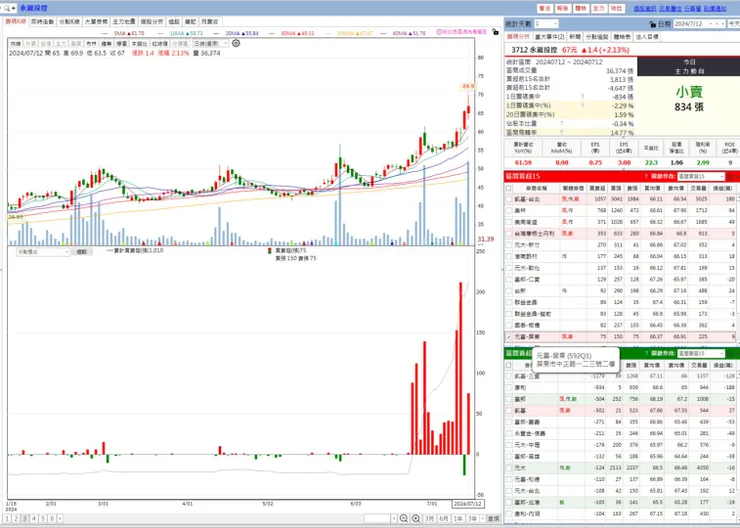Set chart range to 6月

(444, 519)
